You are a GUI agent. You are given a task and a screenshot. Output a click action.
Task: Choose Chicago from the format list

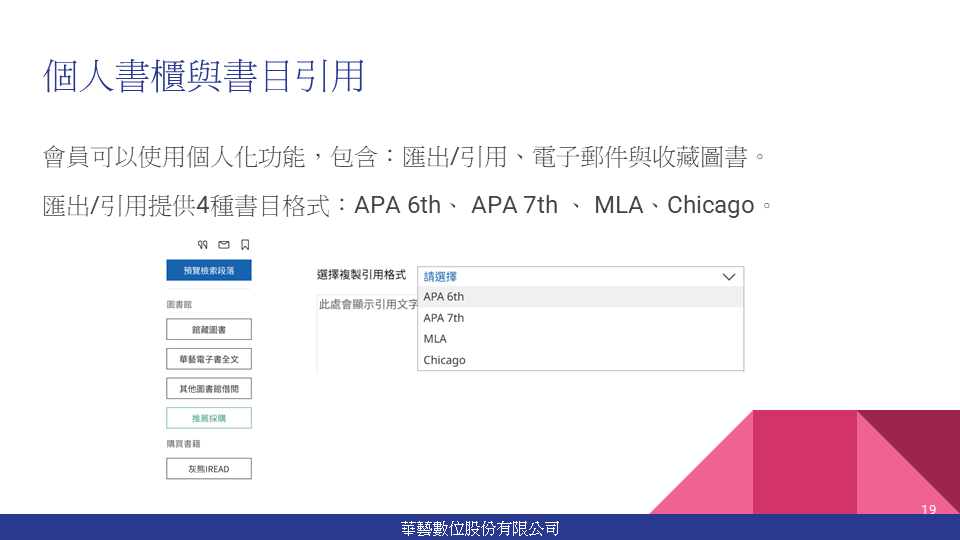click(x=580, y=360)
